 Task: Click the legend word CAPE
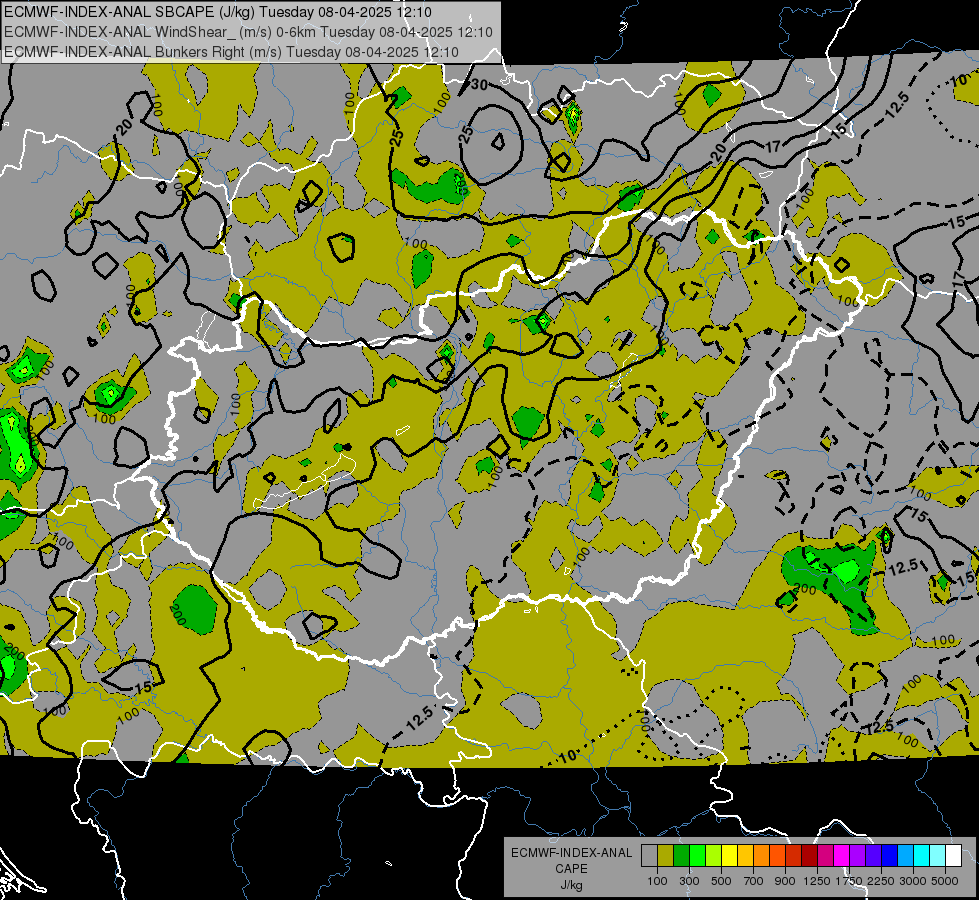[571, 869]
